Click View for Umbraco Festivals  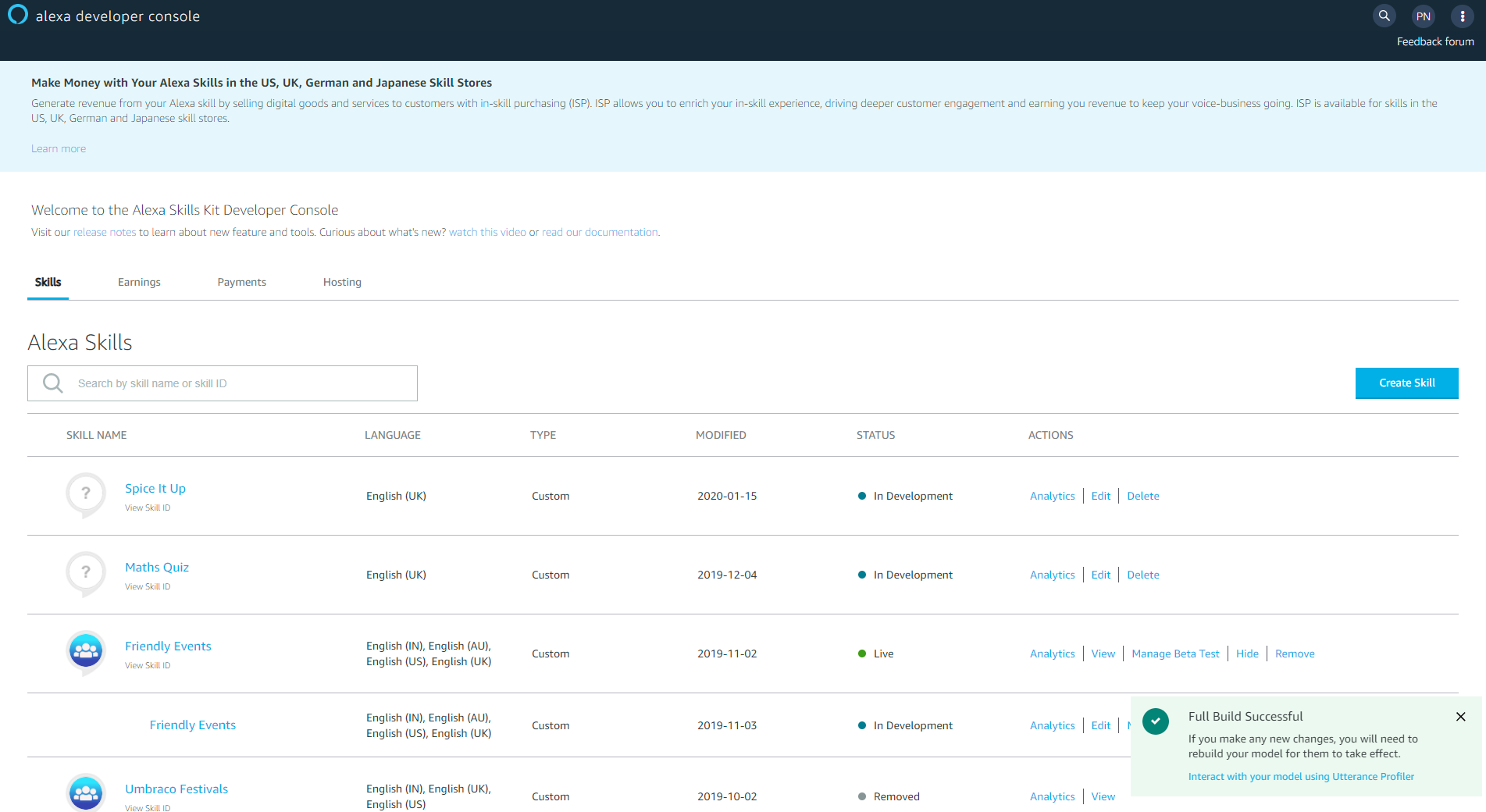click(x=1103, y=796)
